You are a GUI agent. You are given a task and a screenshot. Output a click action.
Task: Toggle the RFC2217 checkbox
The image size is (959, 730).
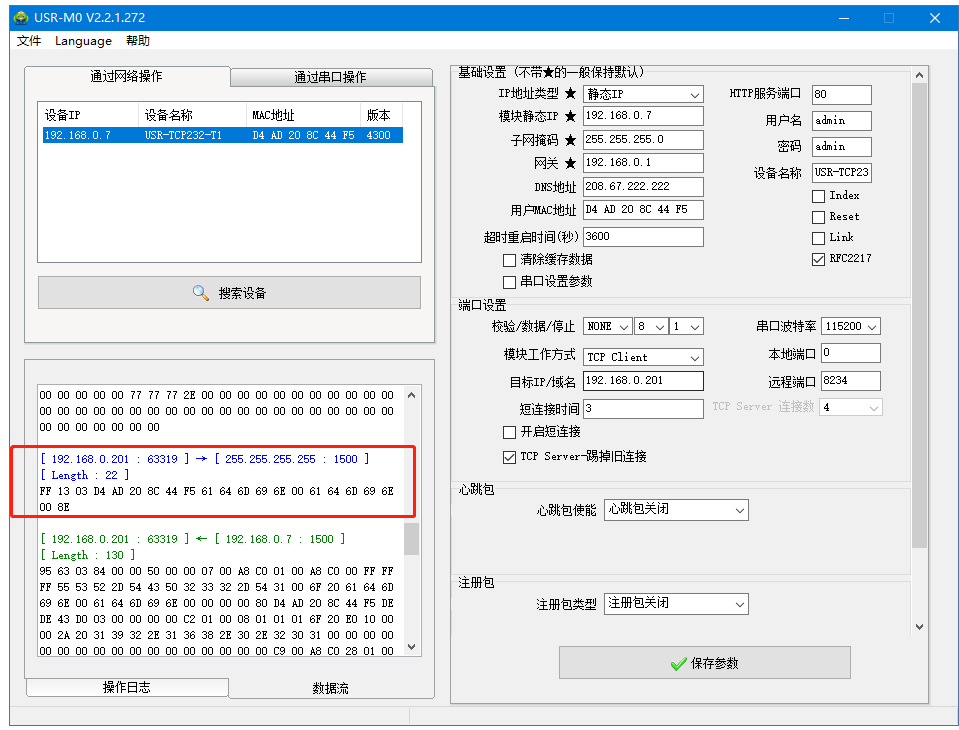tap(819, 258)
